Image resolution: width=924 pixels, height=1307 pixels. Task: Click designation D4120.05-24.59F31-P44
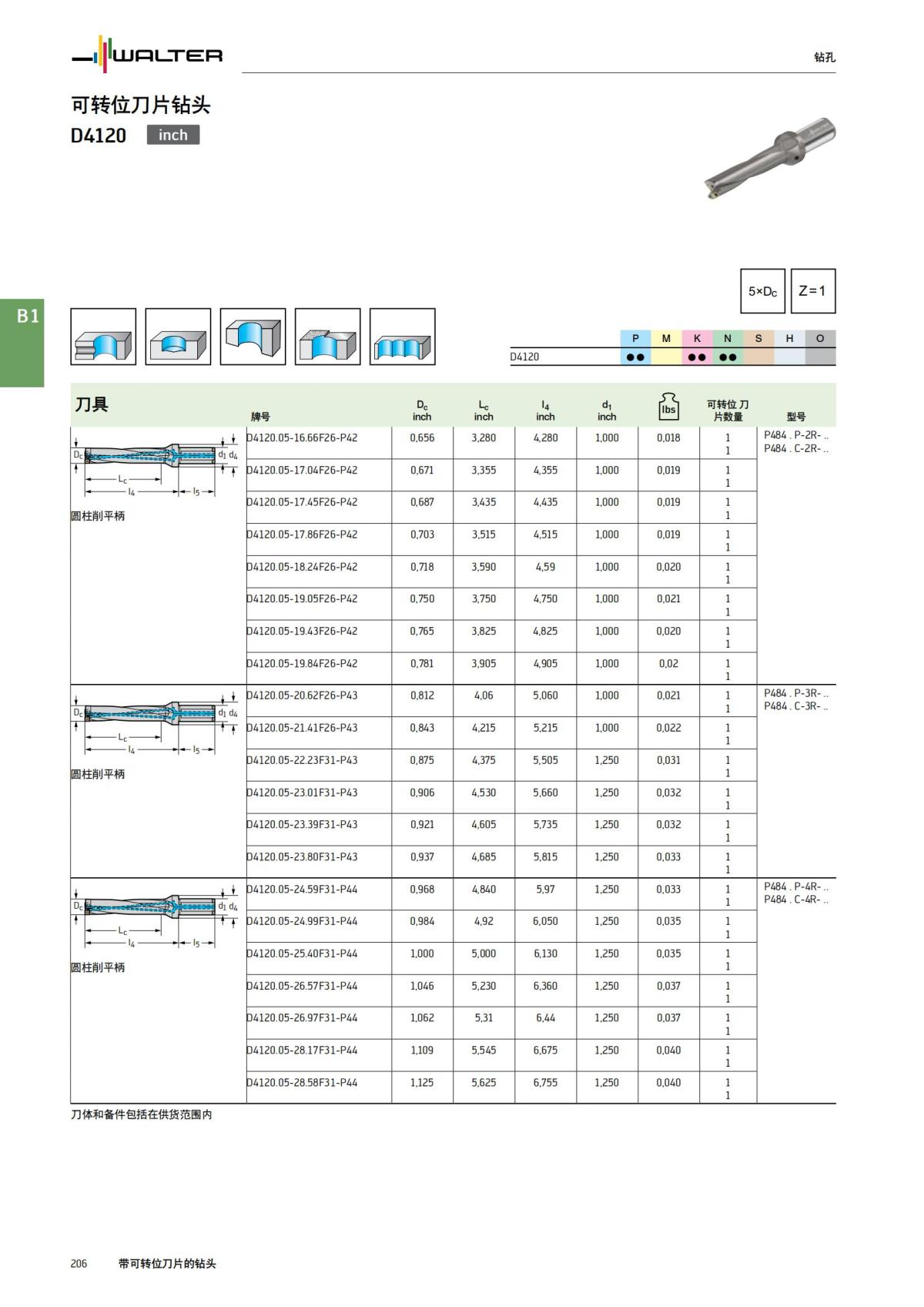pos(302,889)
